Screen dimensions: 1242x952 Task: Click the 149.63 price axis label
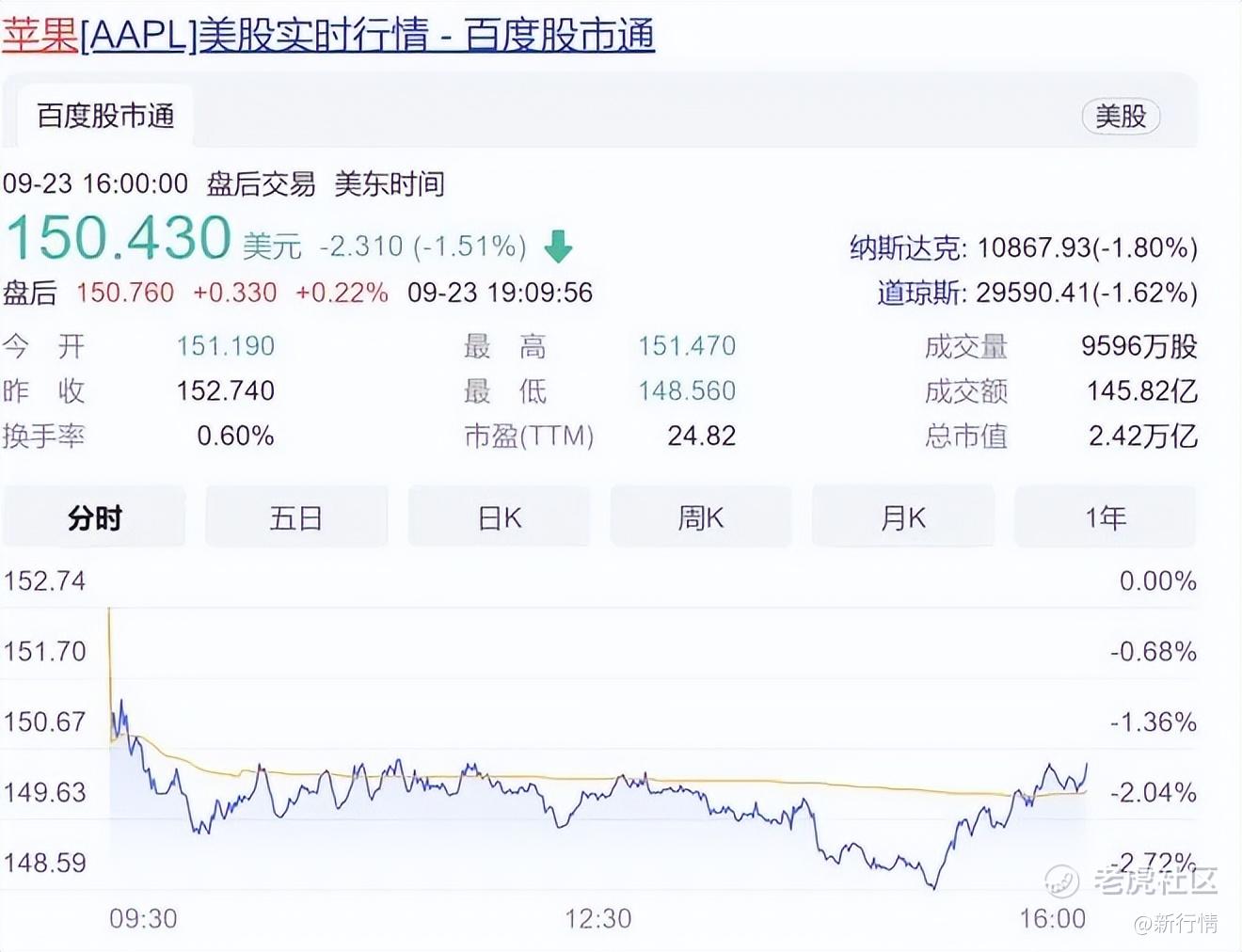coord(44,792)
